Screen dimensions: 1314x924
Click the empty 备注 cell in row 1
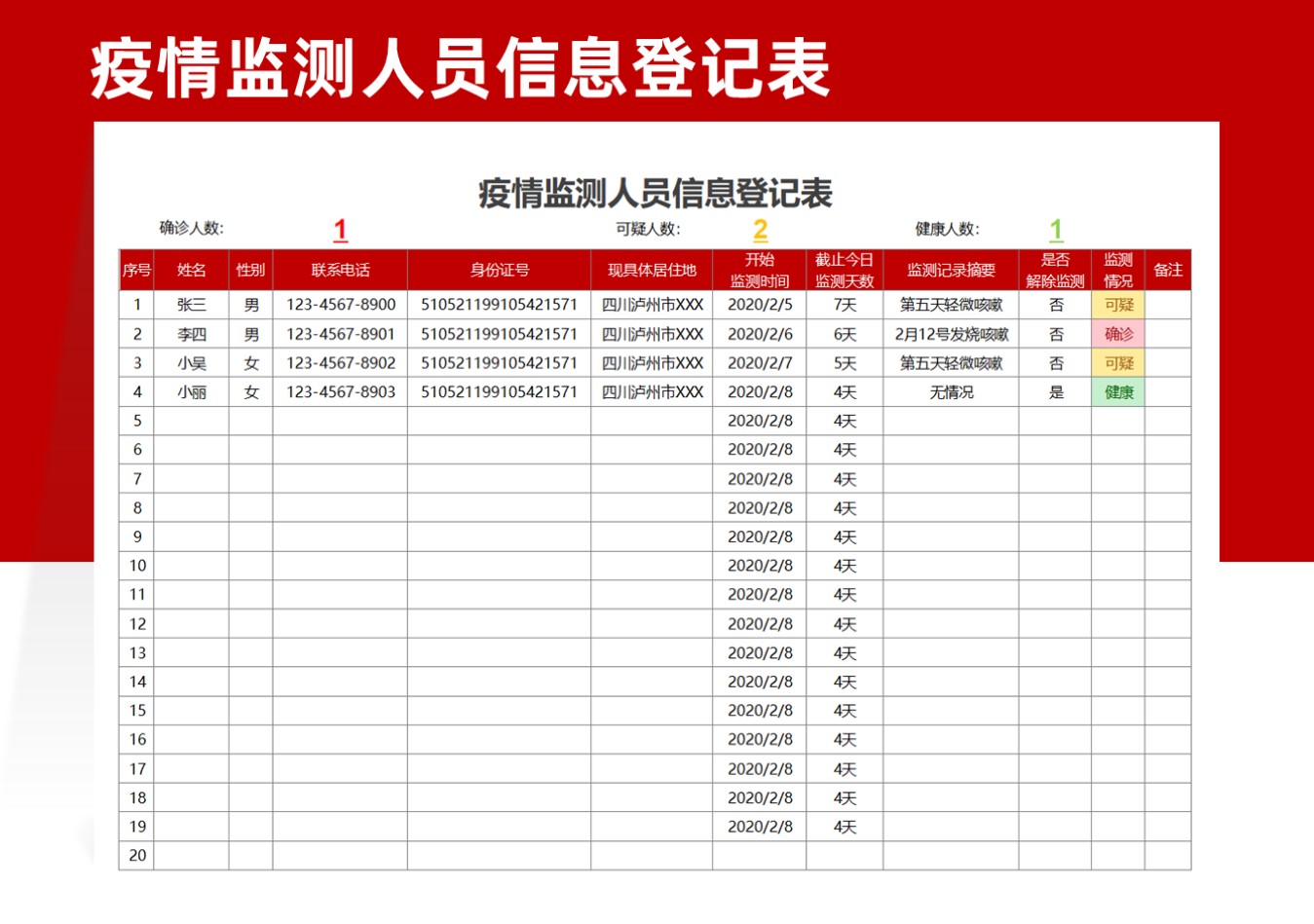coord(1169,304)
